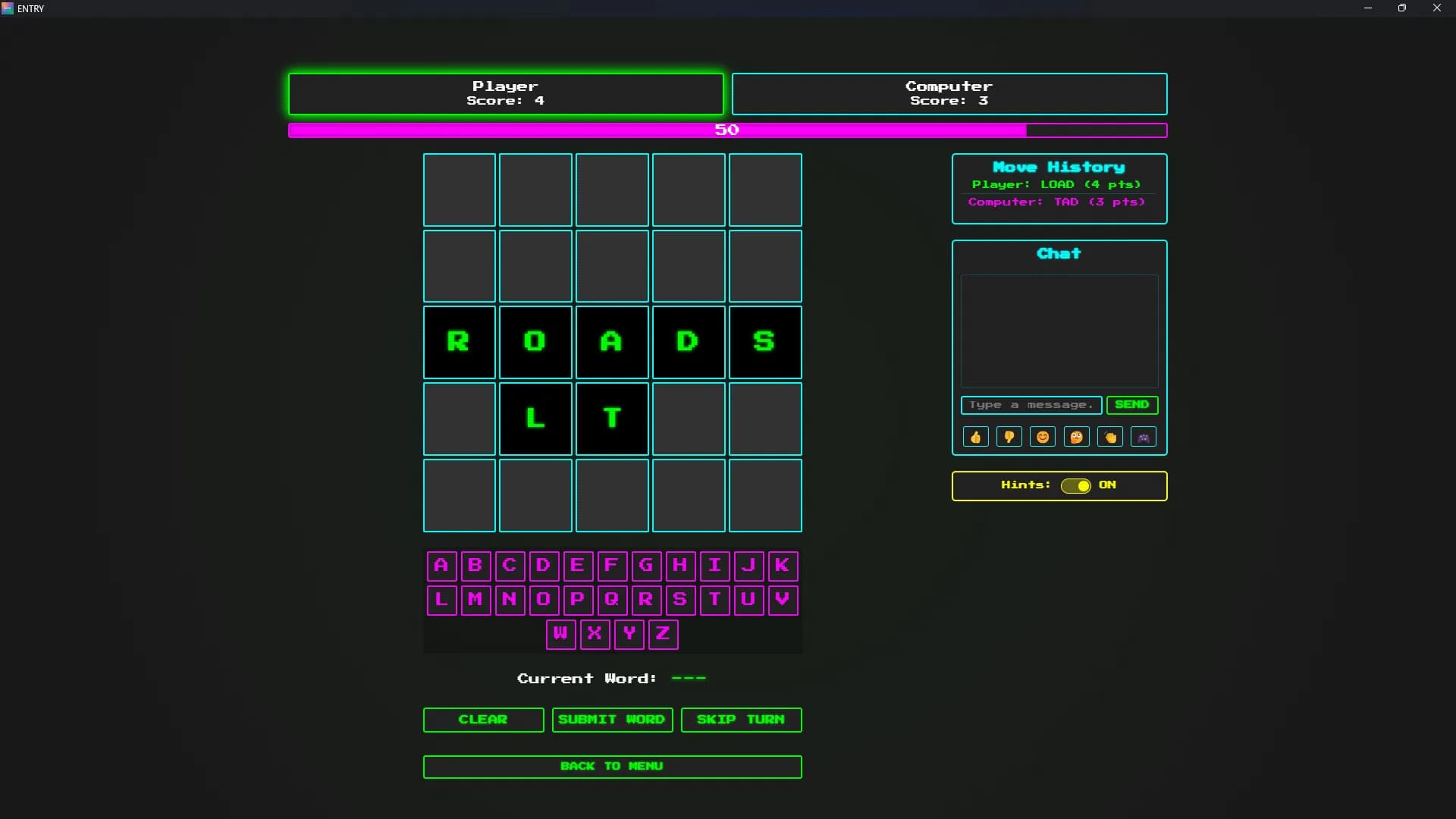Click 'Computer: TAD (3 pts)' history entry

[x=1056, y=202]
